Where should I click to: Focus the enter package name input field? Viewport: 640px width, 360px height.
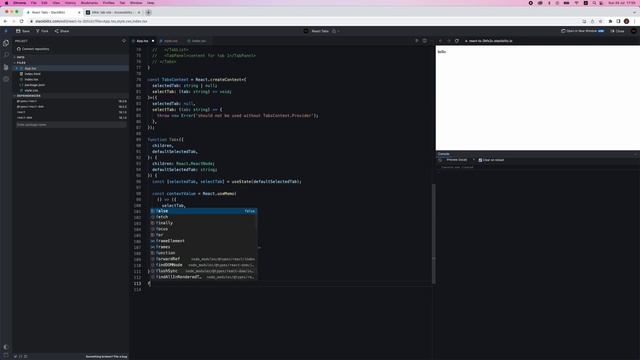click(x=71, y=125)
